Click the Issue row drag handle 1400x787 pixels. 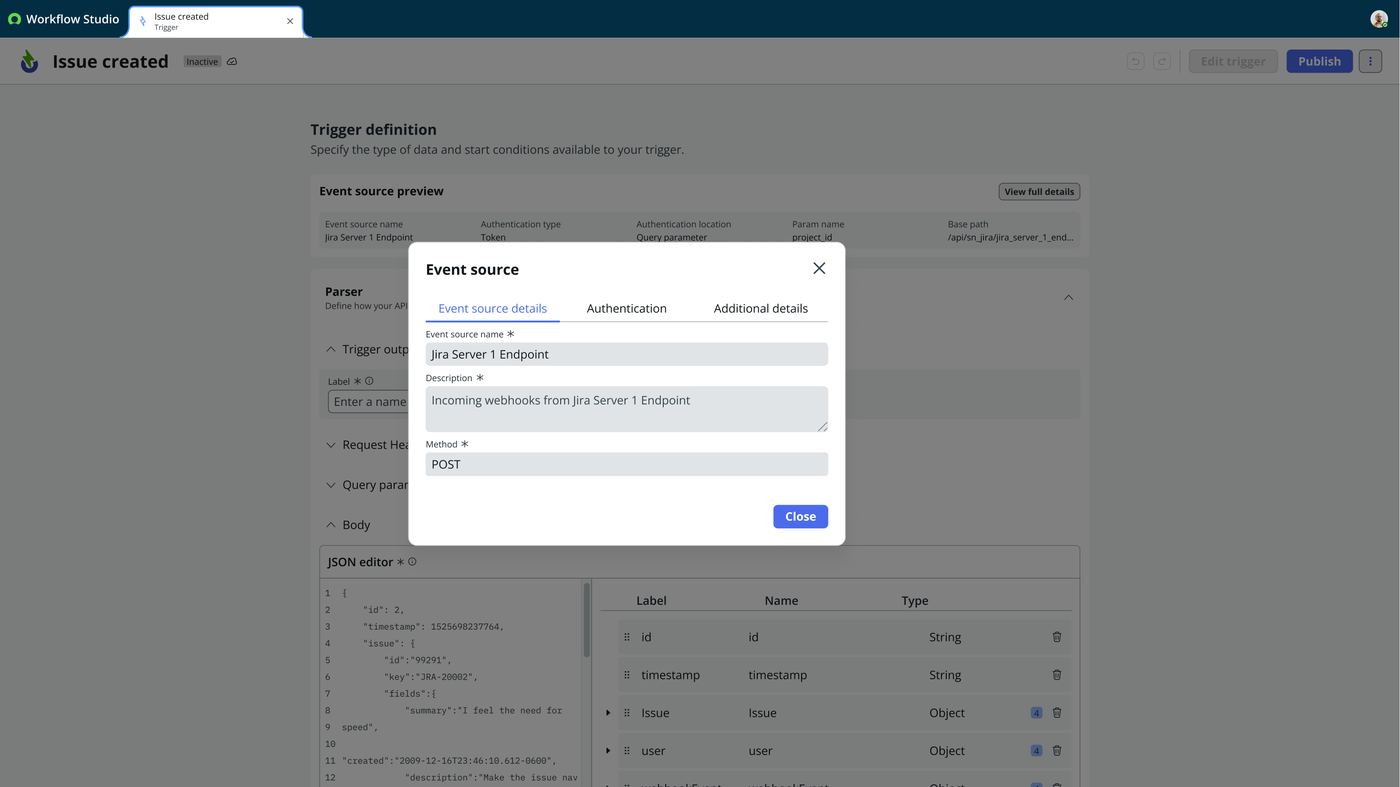(627, 713)
